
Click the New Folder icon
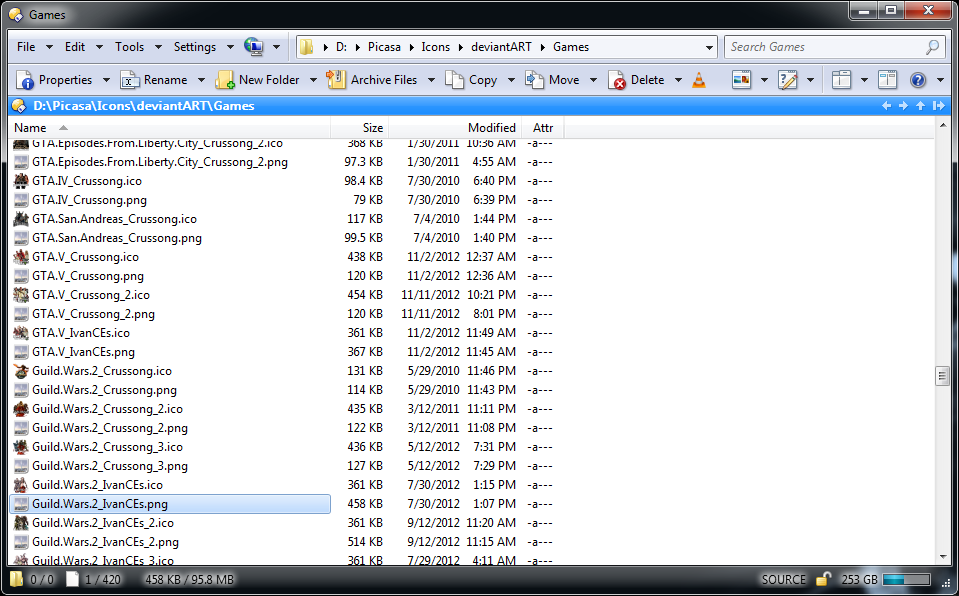(x=224, y=80)
